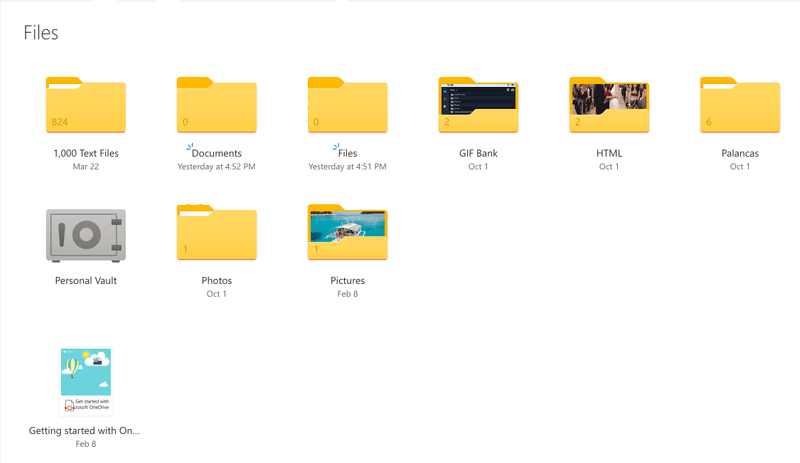Open the Personal Vault safe icon
The width and height of the screenshot is (800, 463).
click(86, 237)
